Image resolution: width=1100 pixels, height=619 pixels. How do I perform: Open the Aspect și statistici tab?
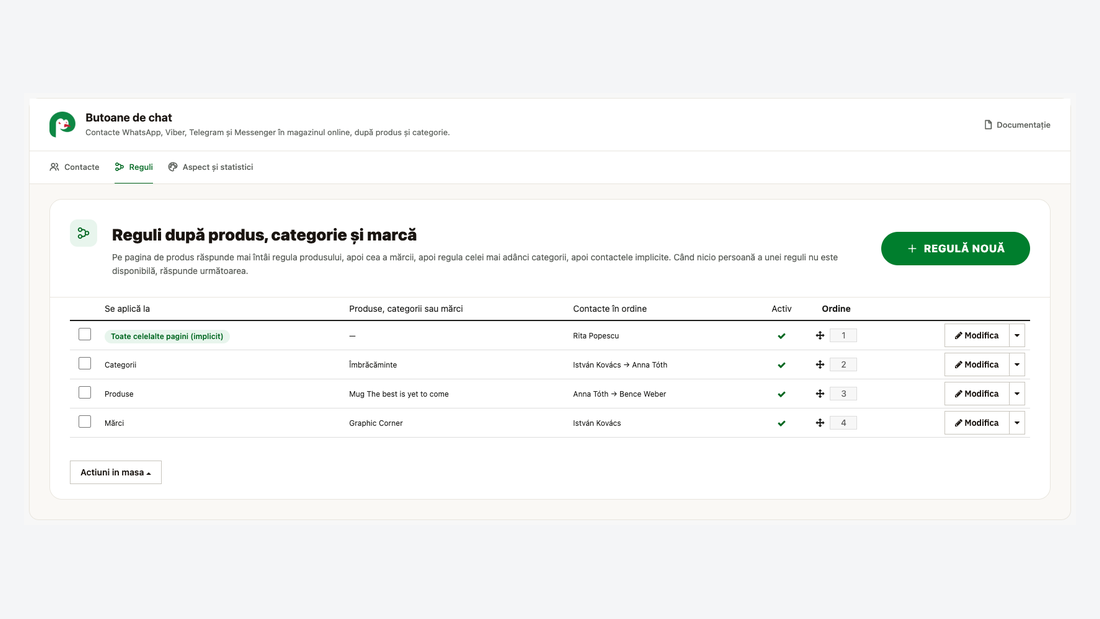point(210,167)
